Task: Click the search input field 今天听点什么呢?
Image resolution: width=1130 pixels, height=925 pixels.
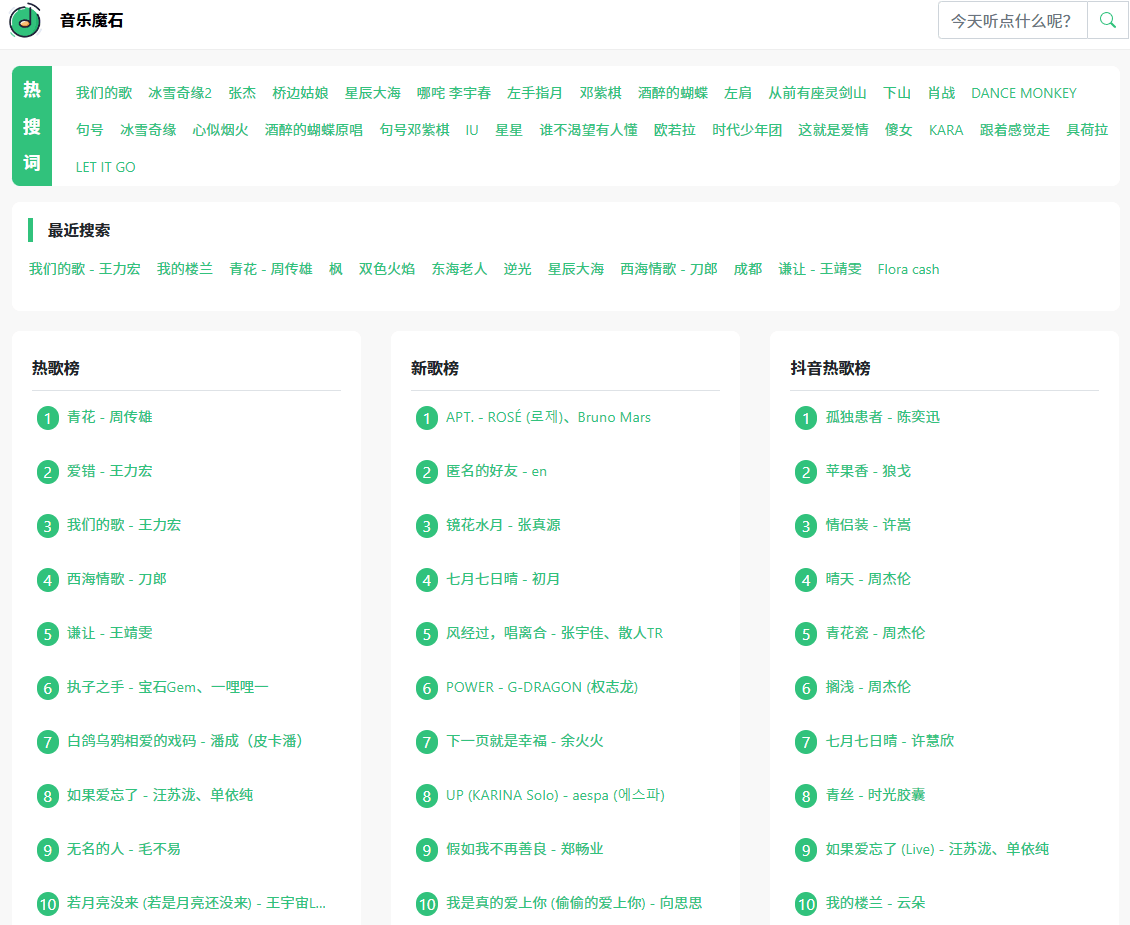Action: tap(1010, 20)
